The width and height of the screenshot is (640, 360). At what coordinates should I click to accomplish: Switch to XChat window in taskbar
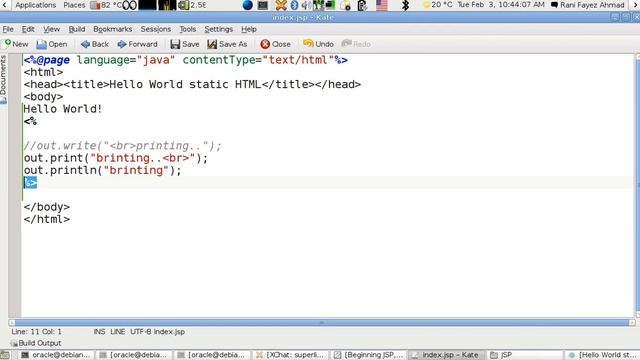291,355
